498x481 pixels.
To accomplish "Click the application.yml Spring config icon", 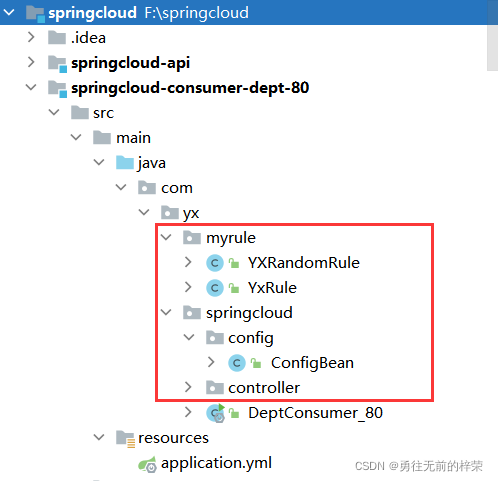I will click(147, 464).
